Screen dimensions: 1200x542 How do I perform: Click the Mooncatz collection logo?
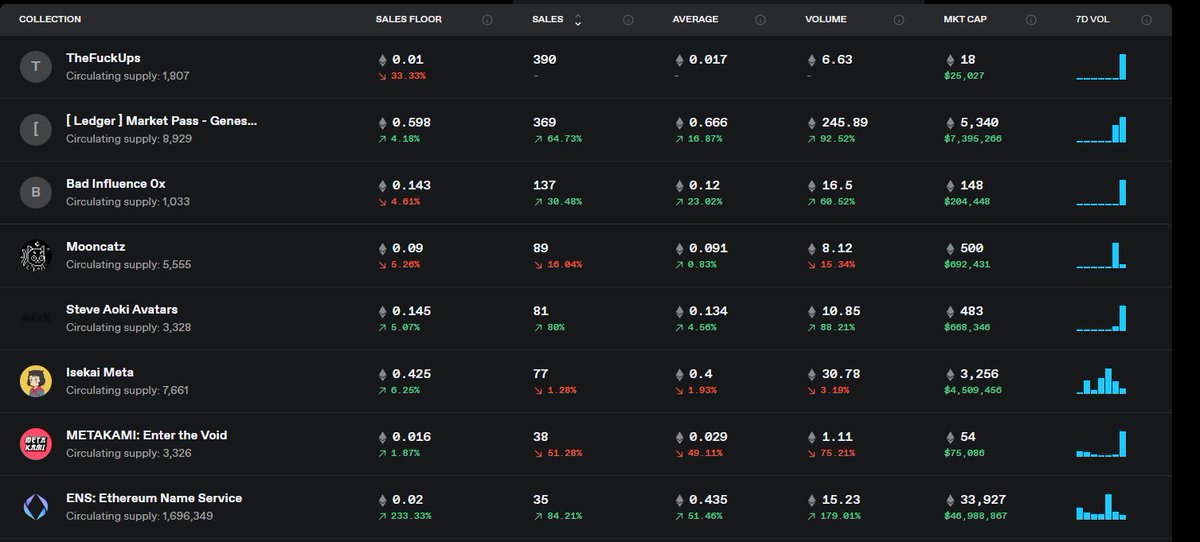[x=36, y=256]
